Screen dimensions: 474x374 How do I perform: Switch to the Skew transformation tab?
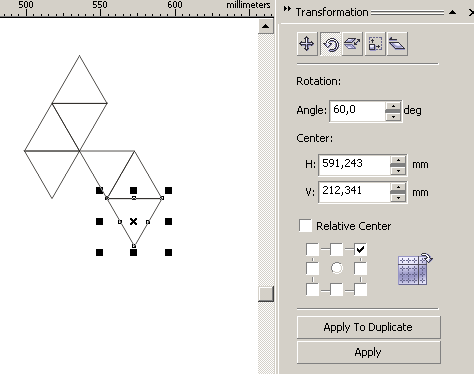[397, 44]
